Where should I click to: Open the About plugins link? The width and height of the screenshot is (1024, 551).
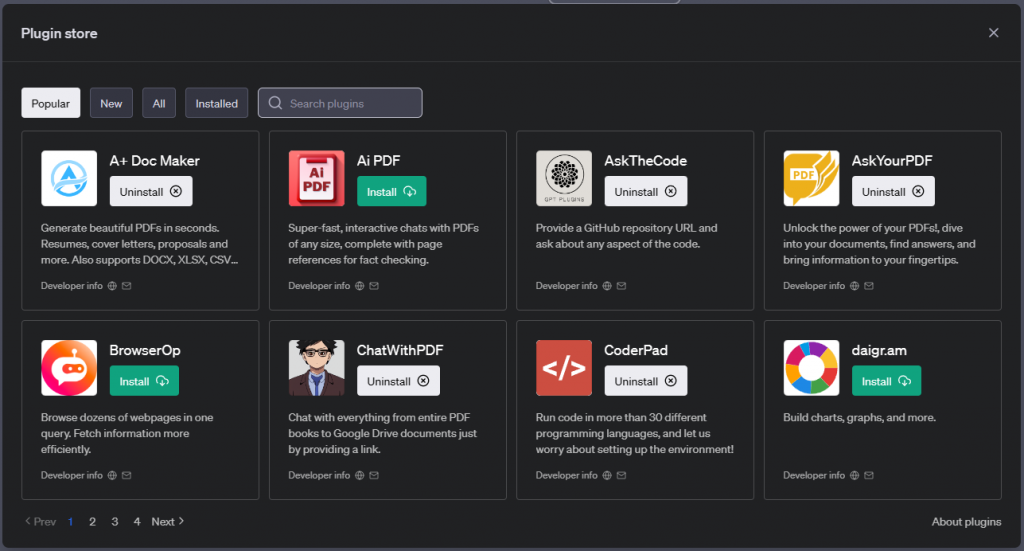(x=967, y=522)
